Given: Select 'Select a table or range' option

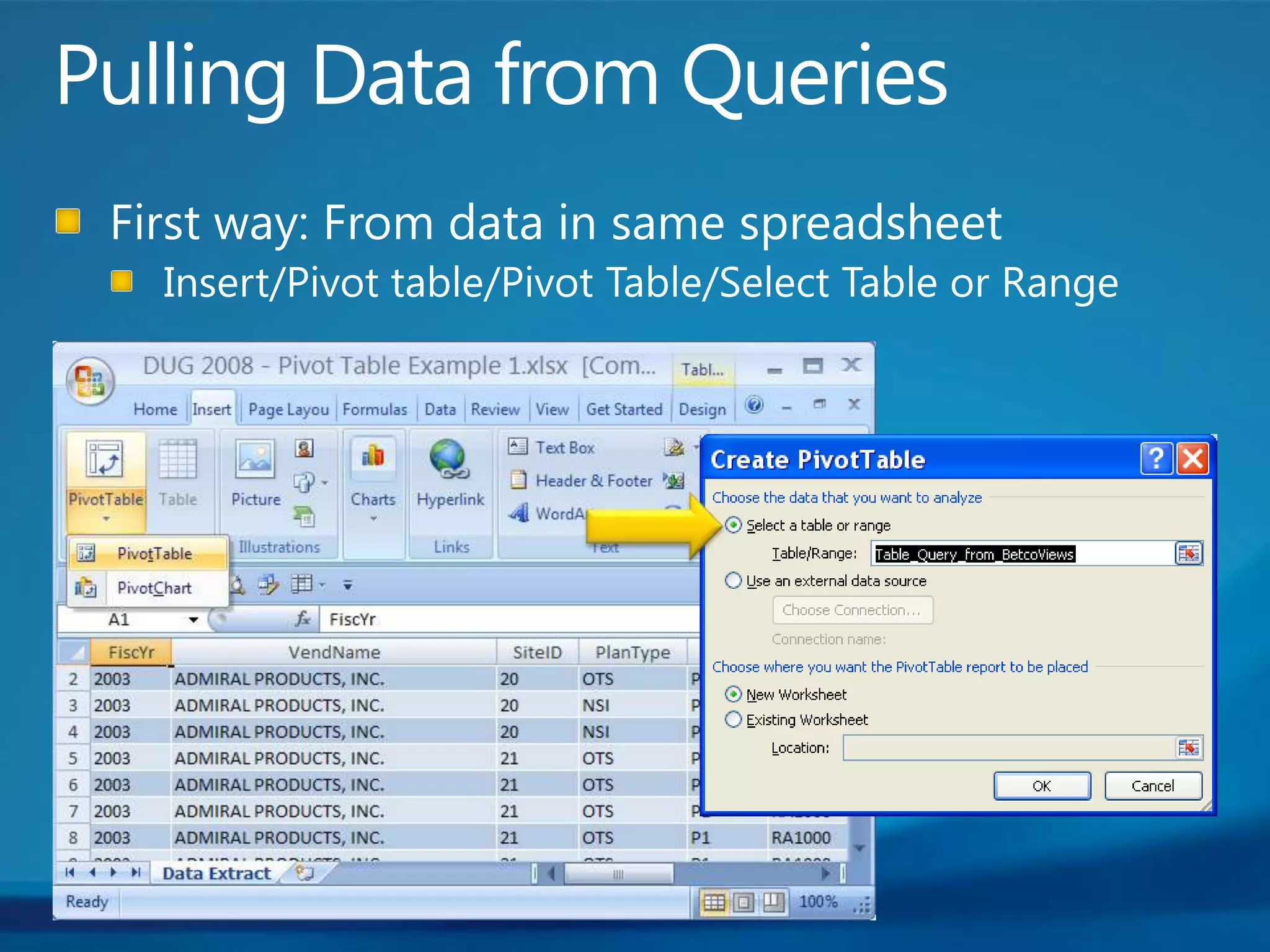Looking at the screenshot, I should (x=733, y=526).
